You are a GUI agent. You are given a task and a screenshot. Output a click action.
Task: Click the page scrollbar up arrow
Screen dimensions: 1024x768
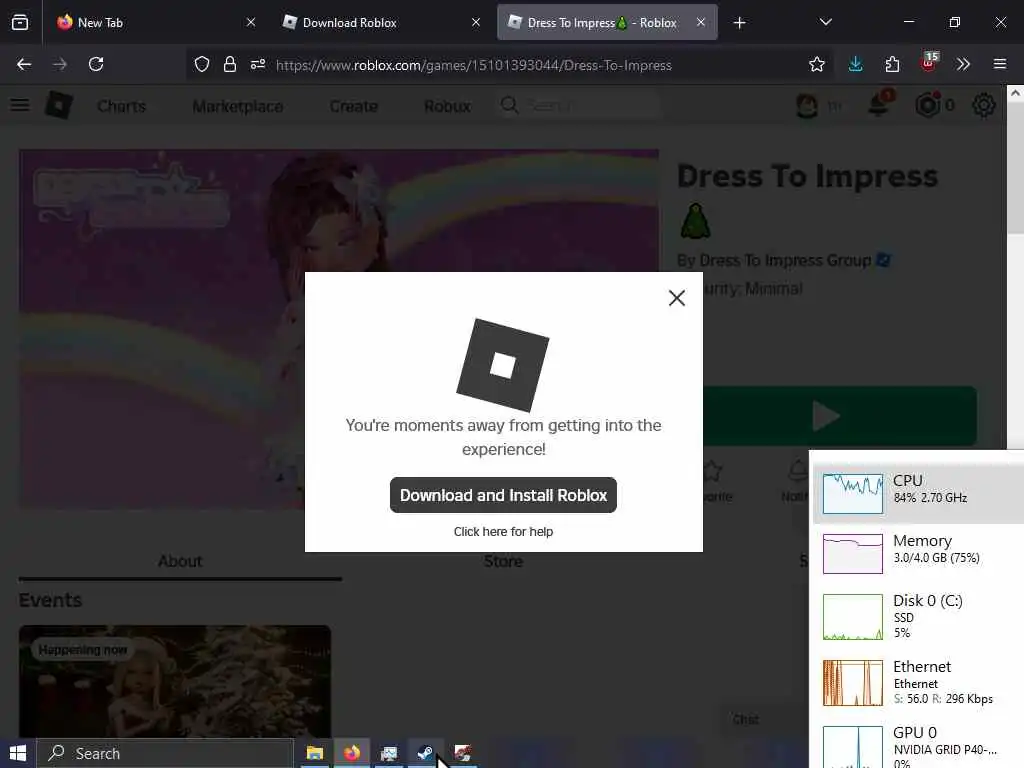1015,93
